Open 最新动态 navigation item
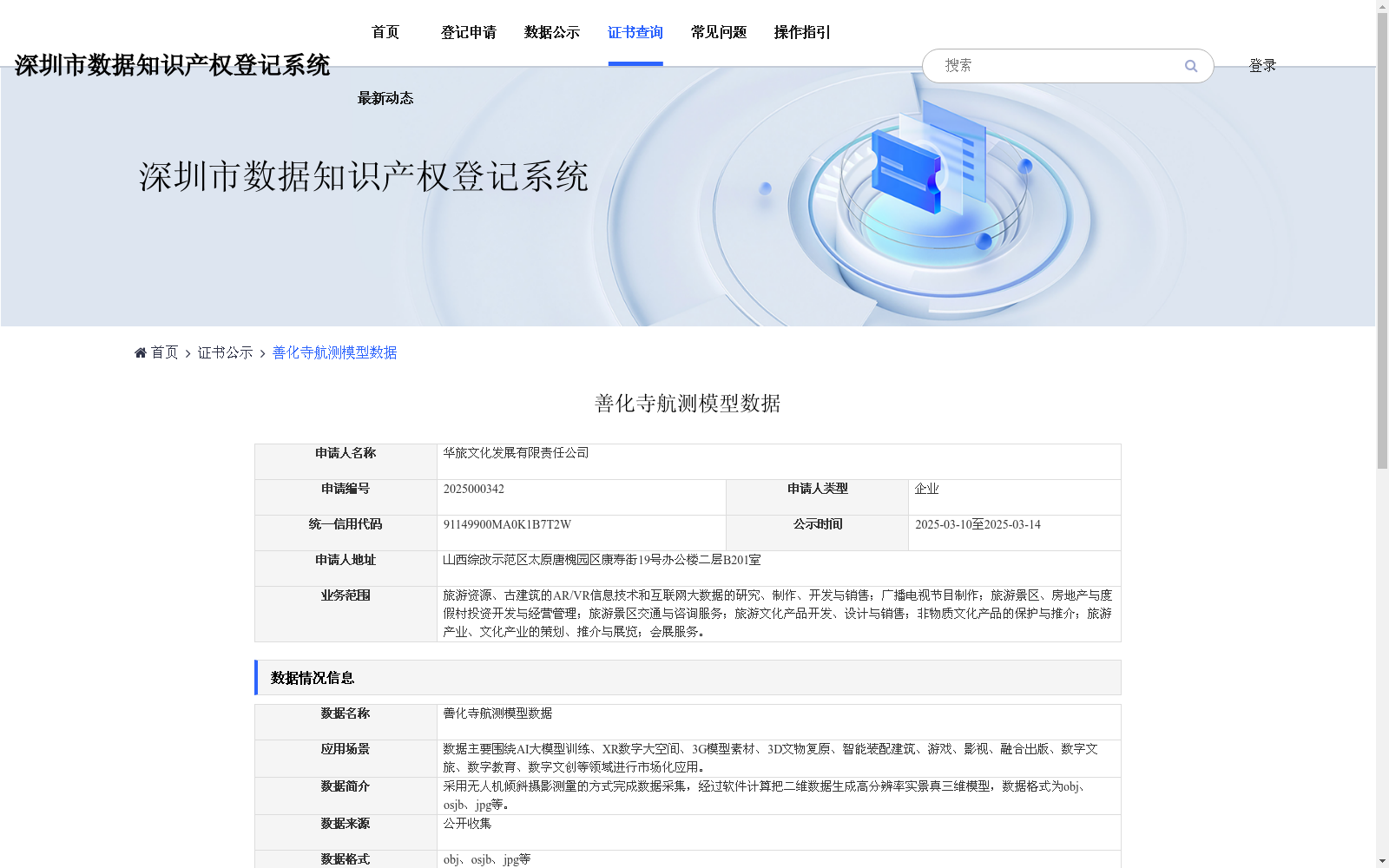Screen dimensions: 1389x868 pos(385,98)
